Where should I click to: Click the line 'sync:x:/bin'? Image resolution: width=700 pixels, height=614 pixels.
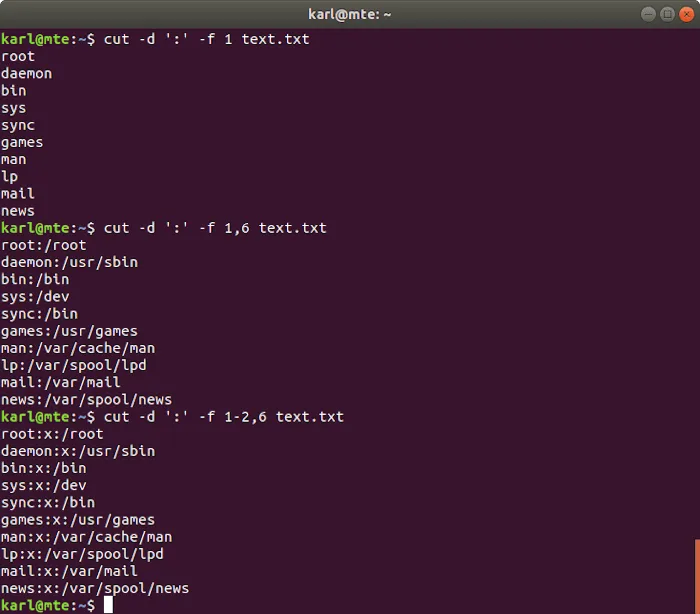48,503
